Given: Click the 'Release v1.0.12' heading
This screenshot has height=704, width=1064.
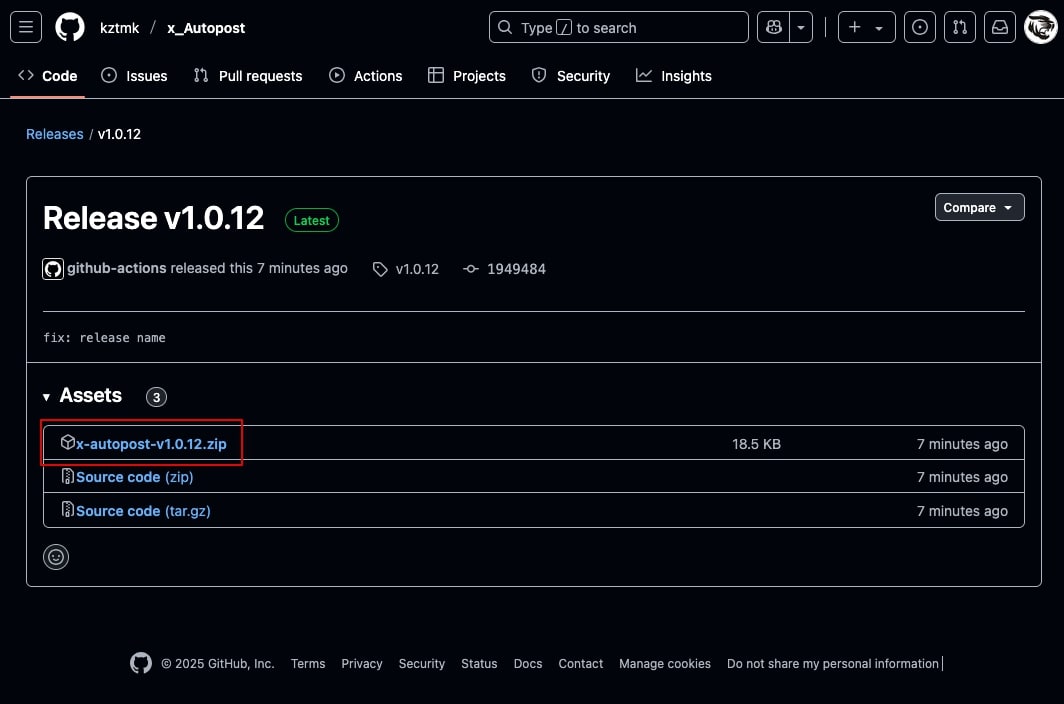Looking at the screenshot, I should click(153, 218).
